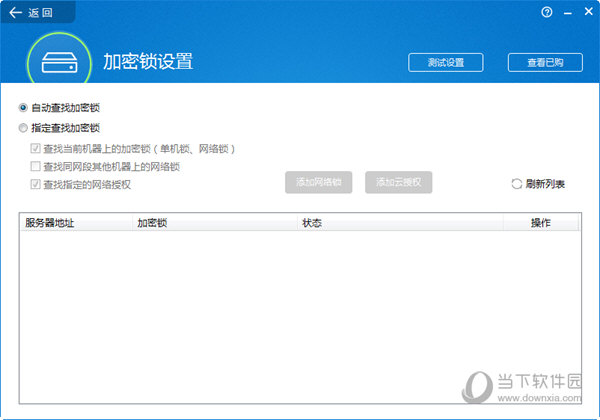Viewport: 600px width, 420px height.
Task: Close the dongle settings window
Action: 589,12
